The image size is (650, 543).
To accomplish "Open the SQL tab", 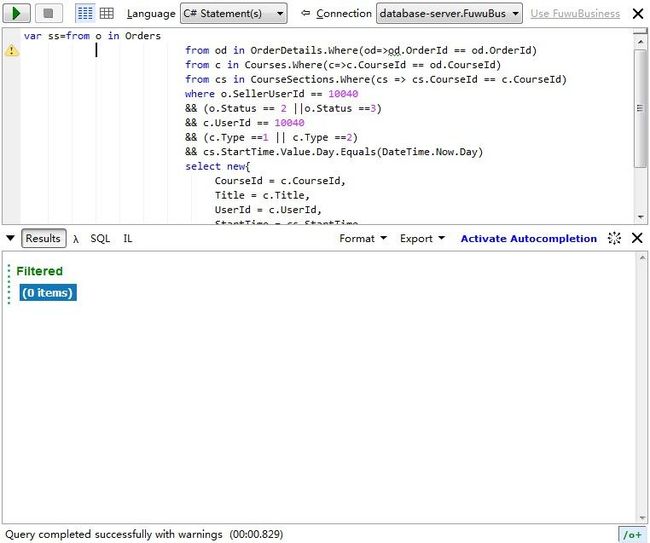I will (100, 239).
